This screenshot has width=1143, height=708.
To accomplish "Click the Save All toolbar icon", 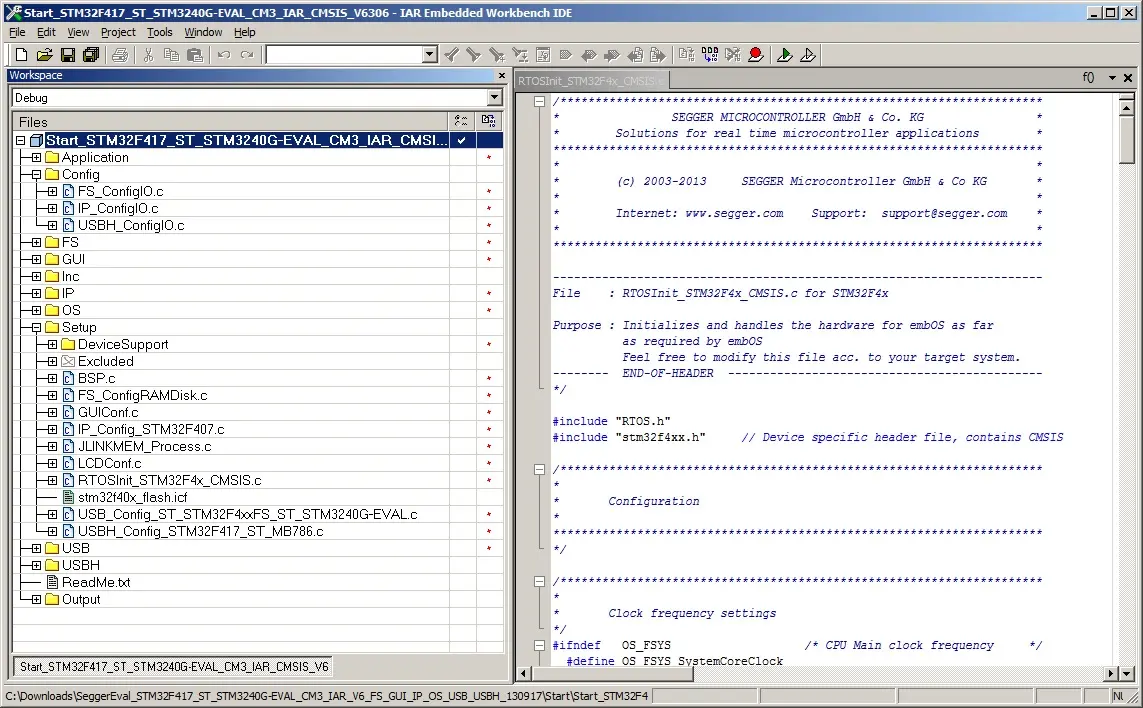I will (x=91, y=55).
